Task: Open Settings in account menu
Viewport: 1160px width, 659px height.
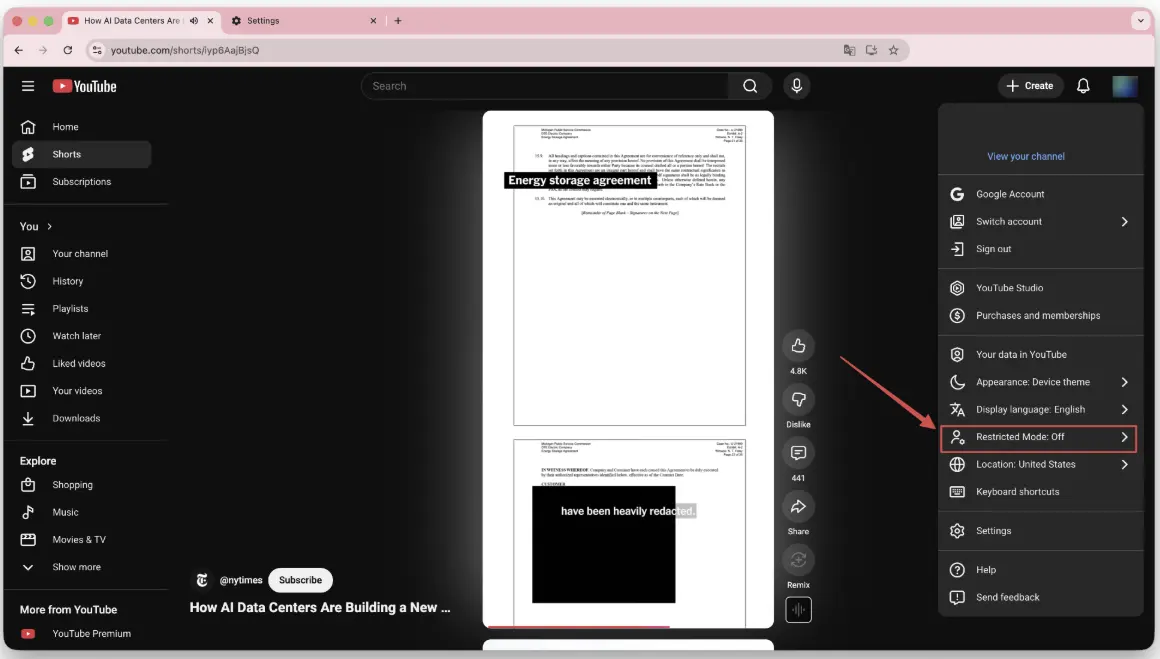Action: click(1041, 531)
